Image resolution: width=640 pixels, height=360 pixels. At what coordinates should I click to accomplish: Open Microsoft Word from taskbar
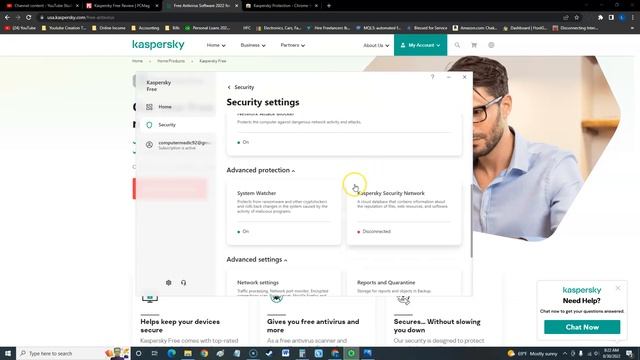click(286, 353)
